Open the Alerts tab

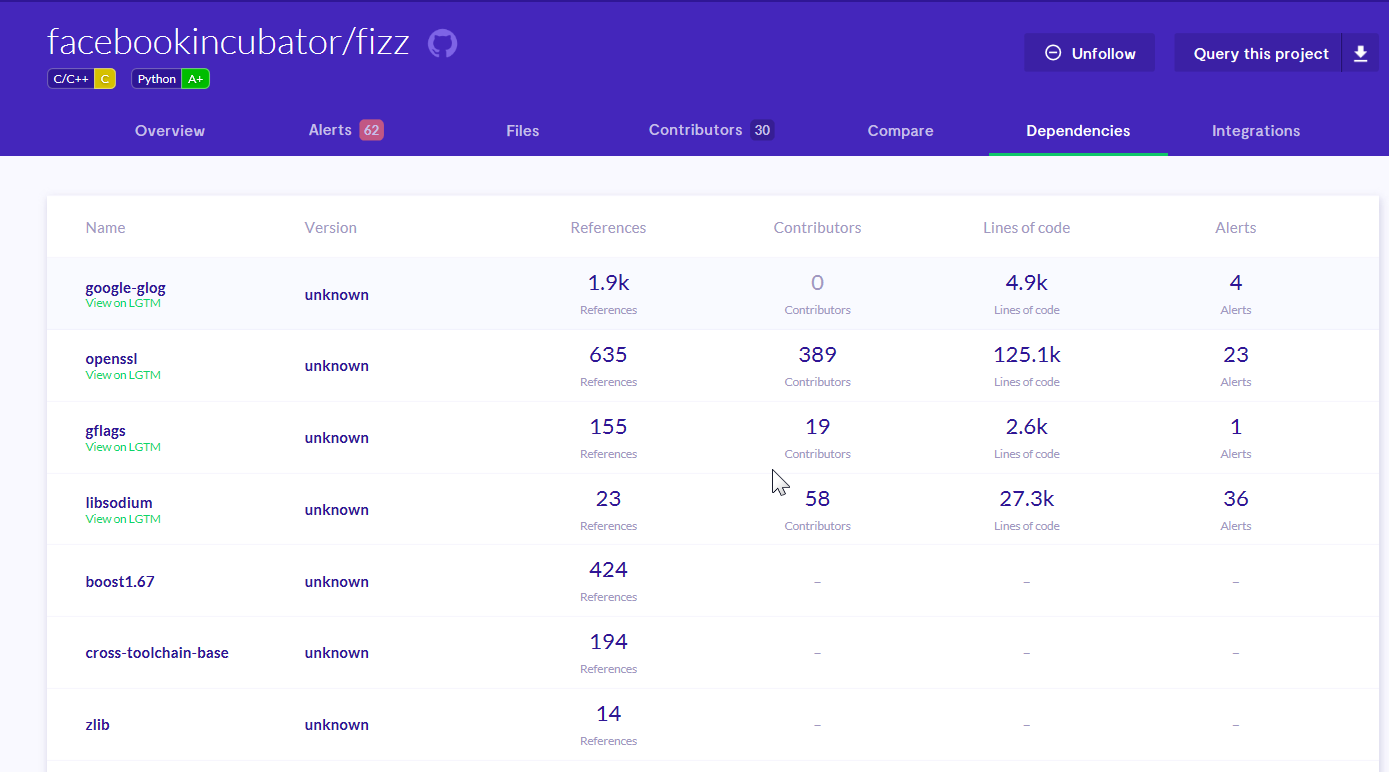346,130
